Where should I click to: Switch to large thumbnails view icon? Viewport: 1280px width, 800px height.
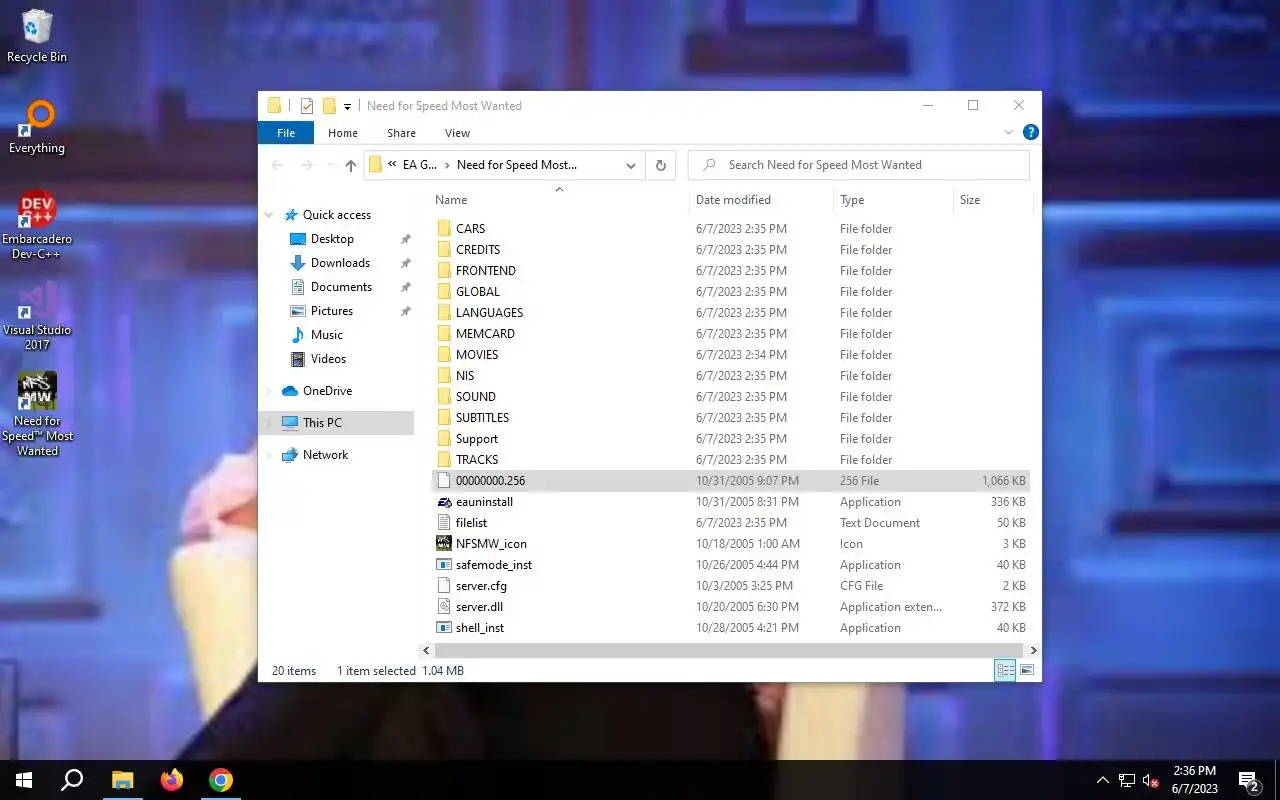(x=1026, y=670)
